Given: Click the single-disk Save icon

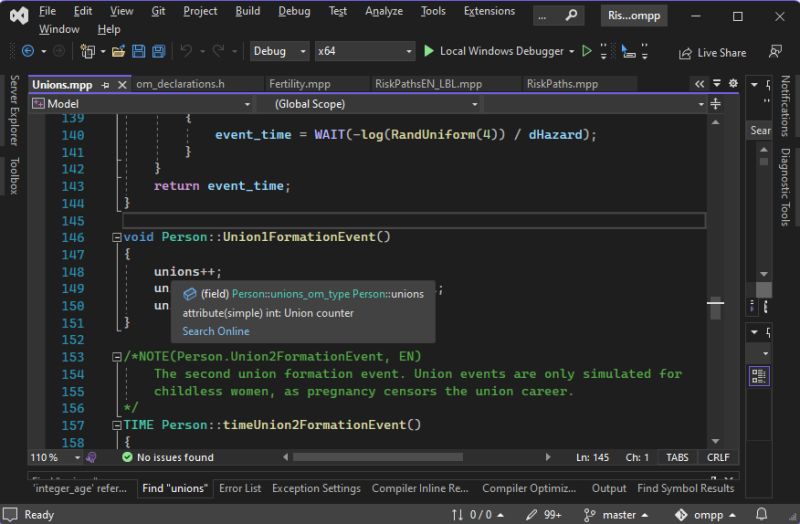Looking at the screenshot, I should coord(138,51).
